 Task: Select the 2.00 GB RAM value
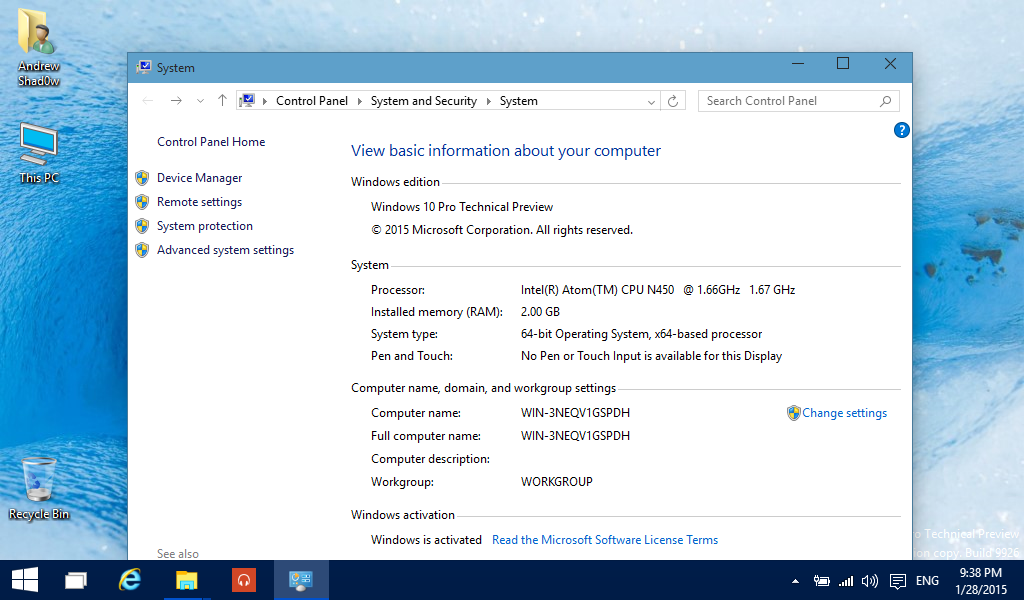pyautogui.click(x=540, y=312)
